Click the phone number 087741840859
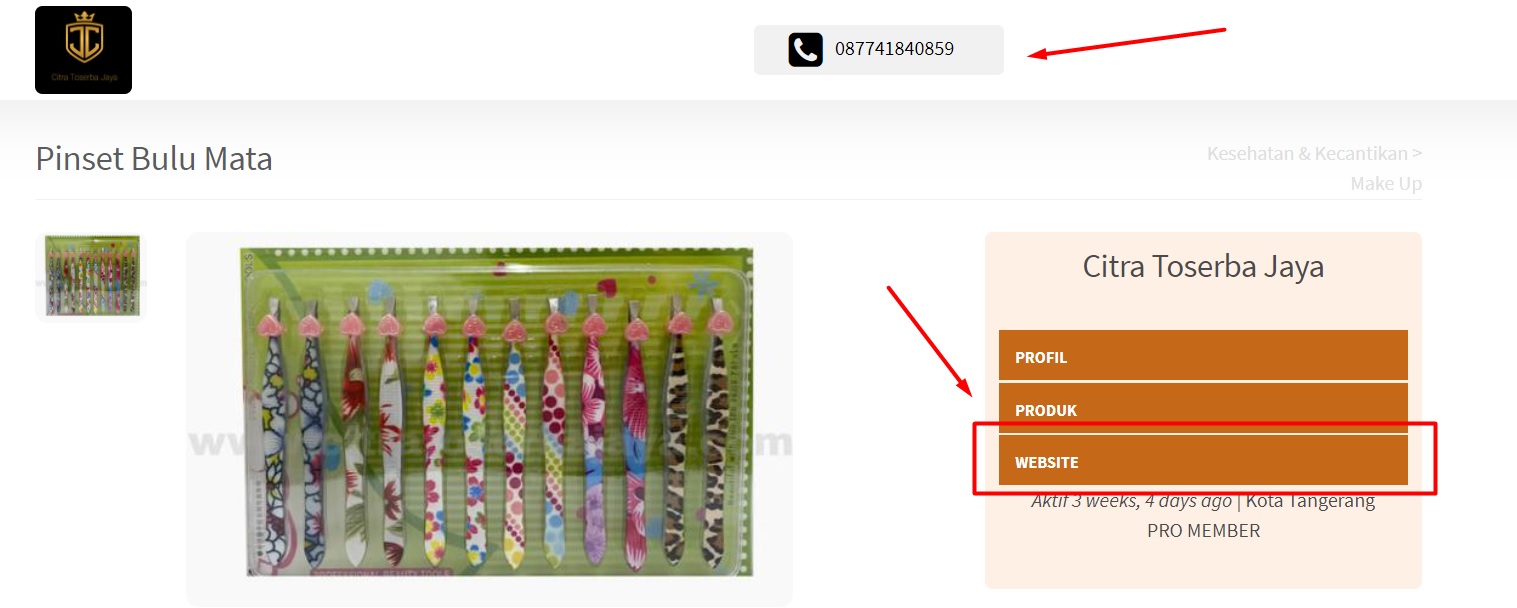 coord(894,49)
